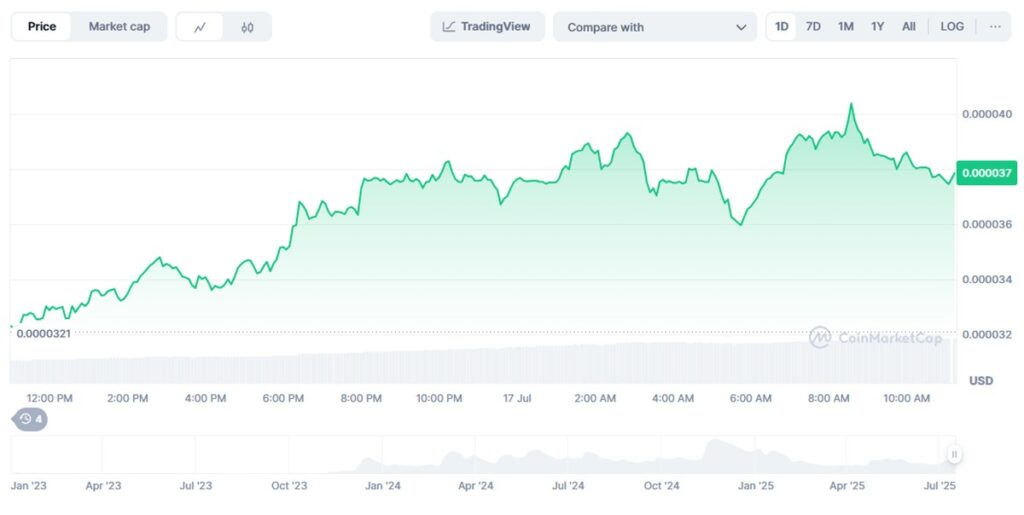The width and height of the screenshot is (1024, 515).
Task: Expand the Compare with dropdown
Action: click(655, 27)
